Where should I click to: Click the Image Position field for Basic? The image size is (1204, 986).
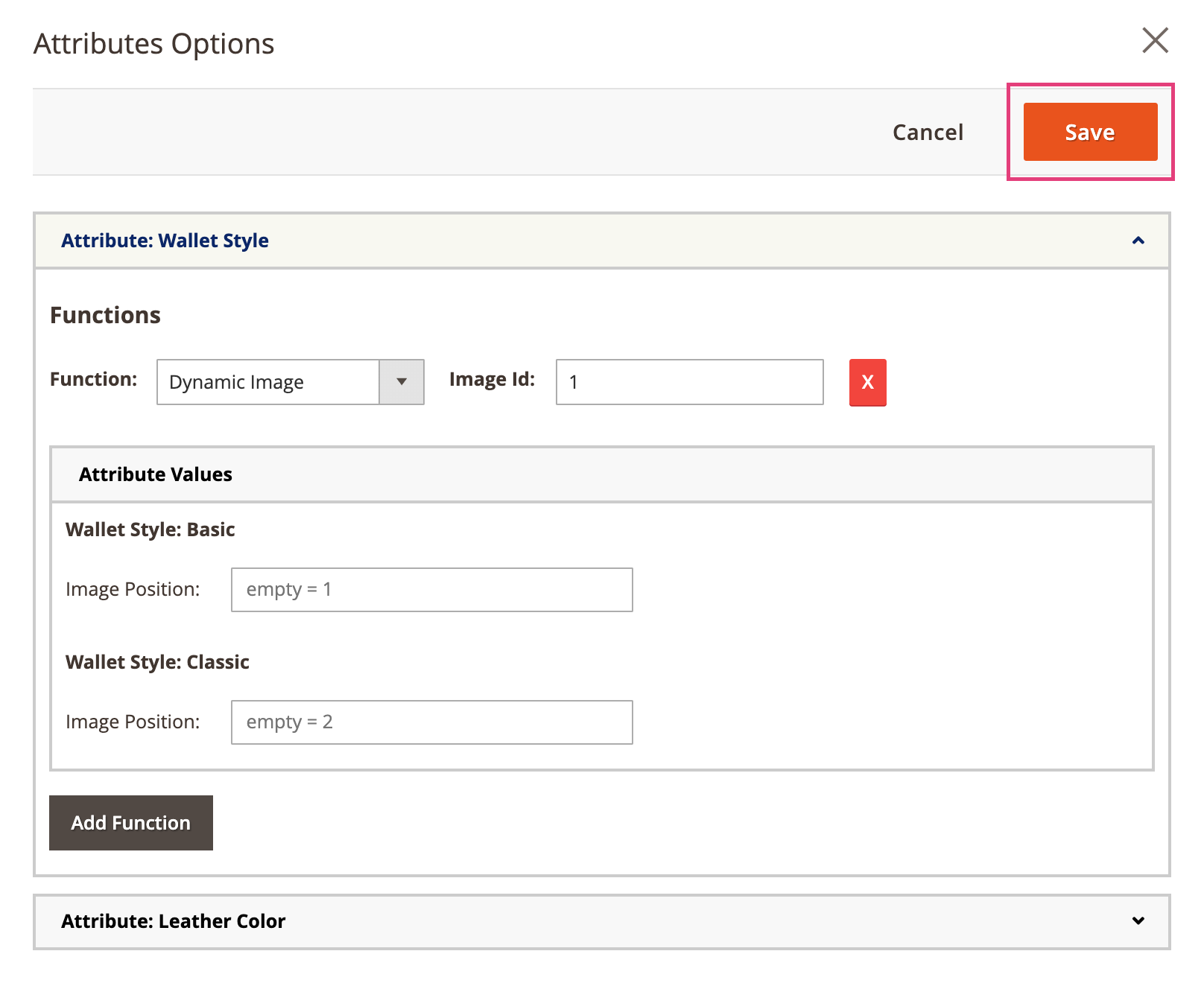431,590
